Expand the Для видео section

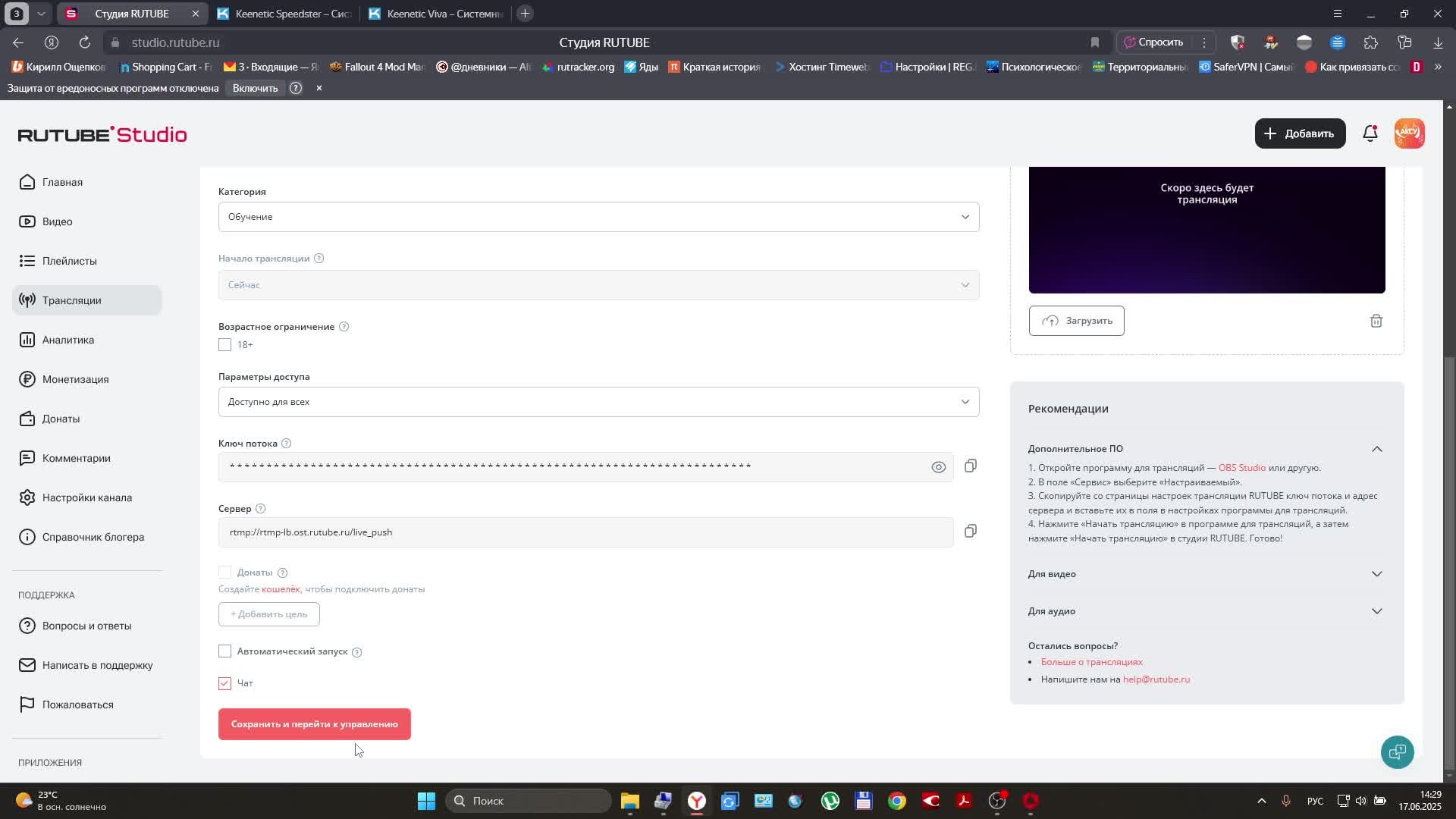click(1376, 574)
